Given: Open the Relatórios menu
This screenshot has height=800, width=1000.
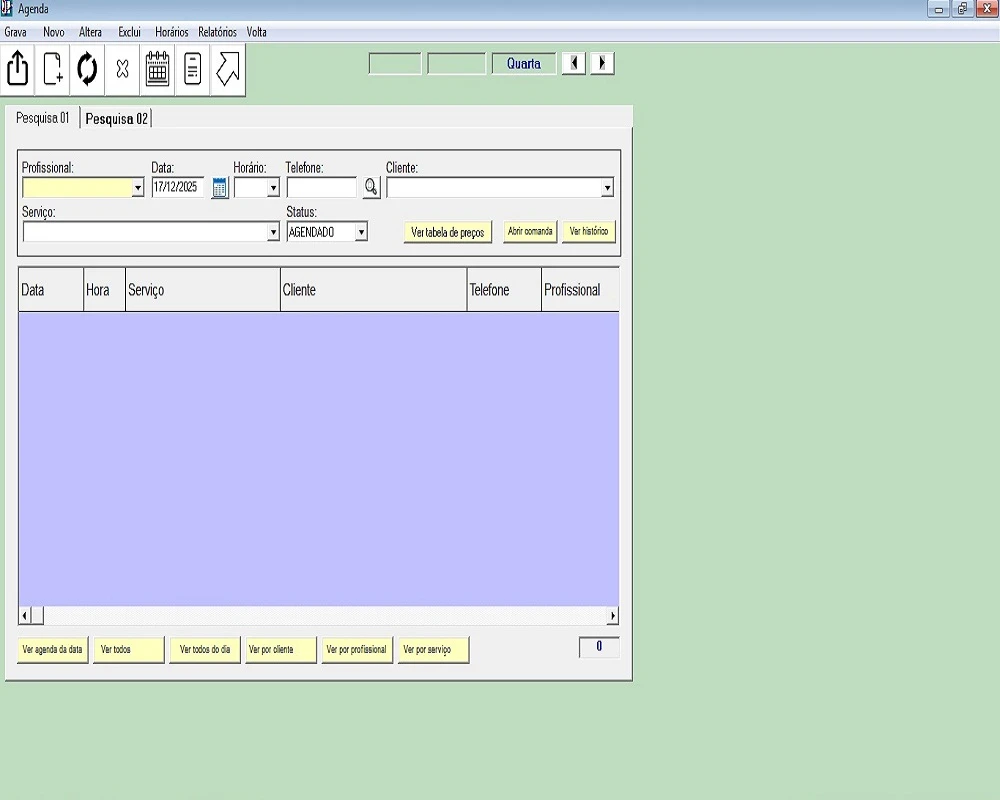Looking at the screenshot, I should tap(217, 32).
